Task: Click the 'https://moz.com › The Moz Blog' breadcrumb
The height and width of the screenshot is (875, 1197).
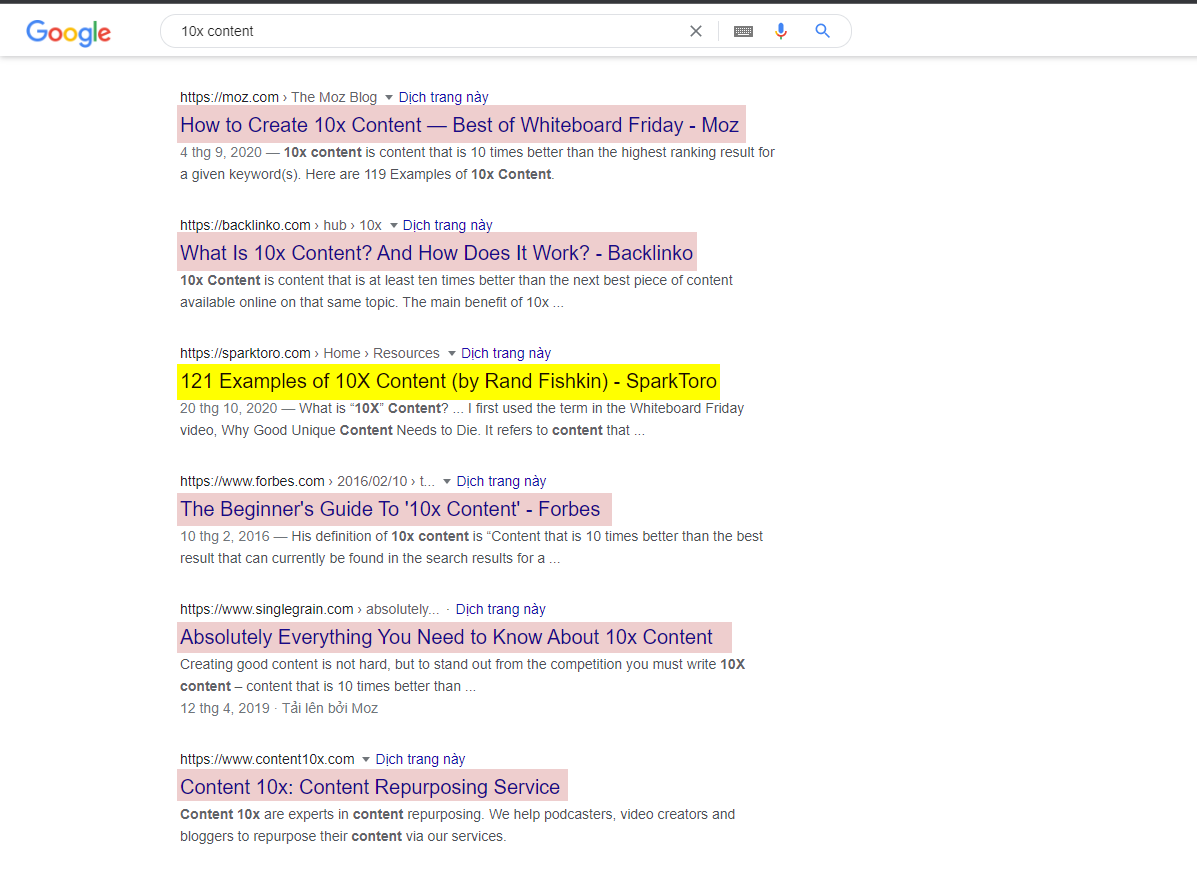Action: (279, 97)
